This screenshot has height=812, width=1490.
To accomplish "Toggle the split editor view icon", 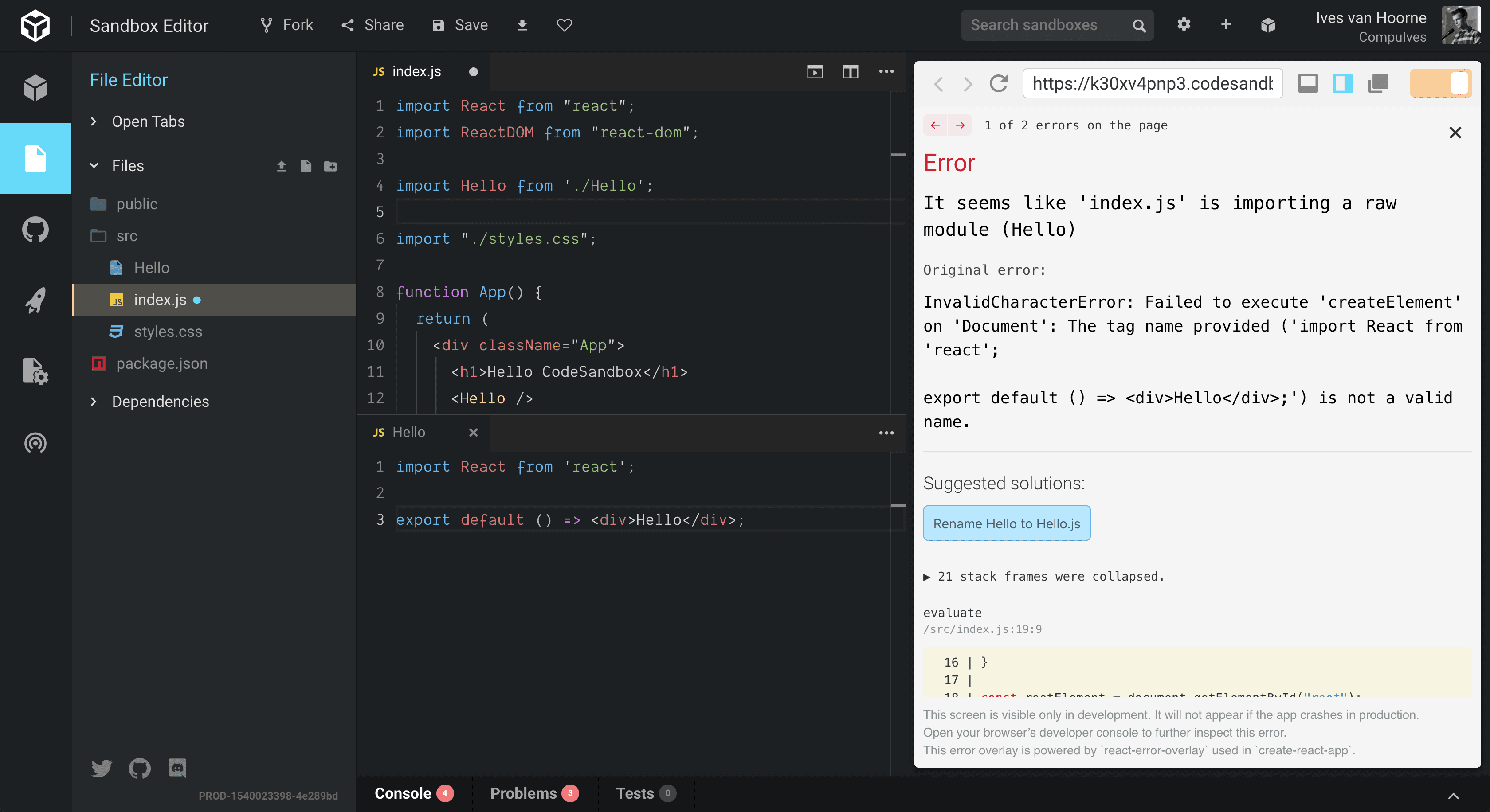I will pos(850,72).
